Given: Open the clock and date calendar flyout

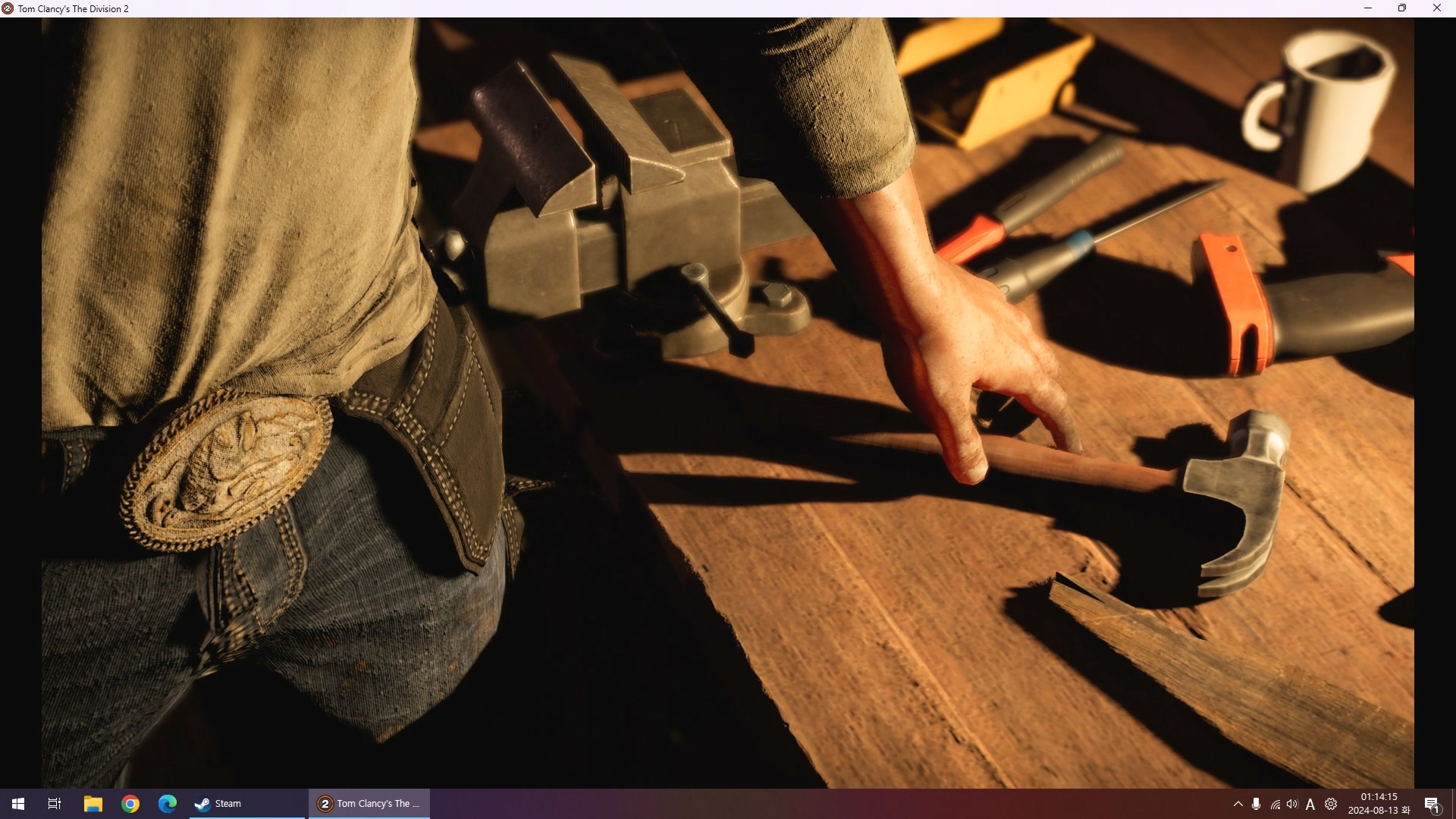Looking at the screenshot, I should click(1379, 804).
